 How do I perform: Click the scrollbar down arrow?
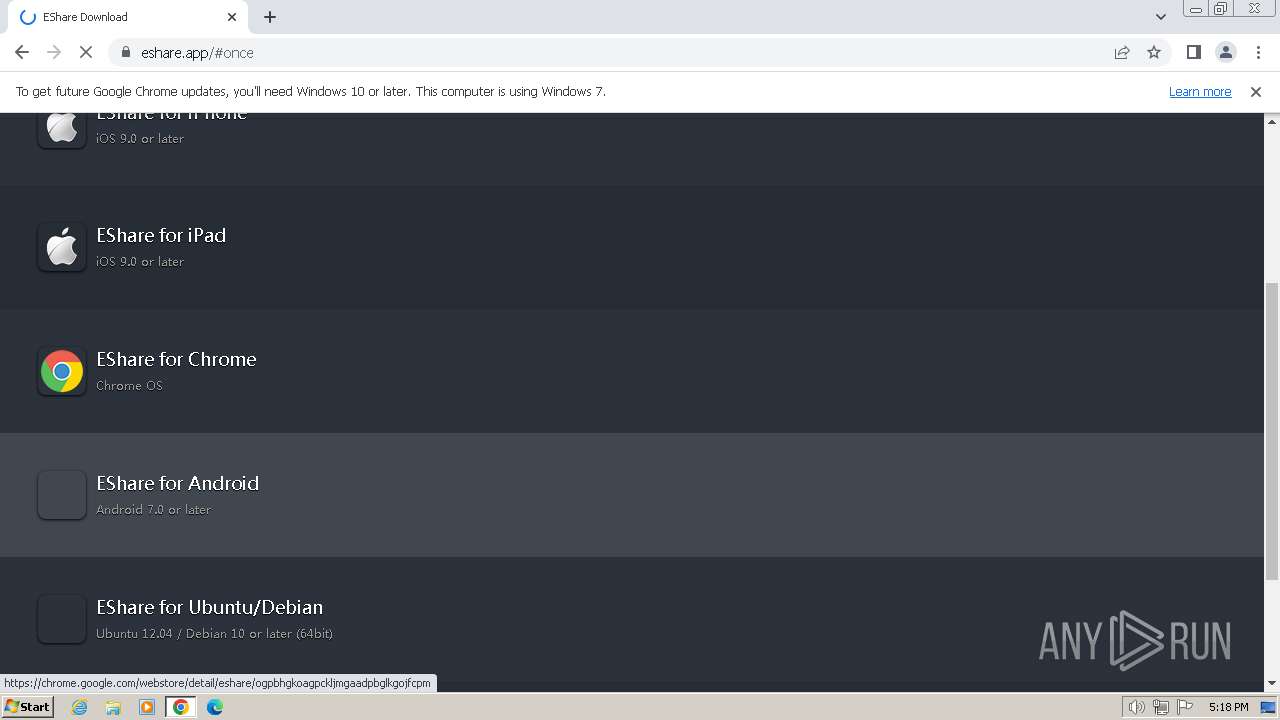click(x=1272, y=684)
